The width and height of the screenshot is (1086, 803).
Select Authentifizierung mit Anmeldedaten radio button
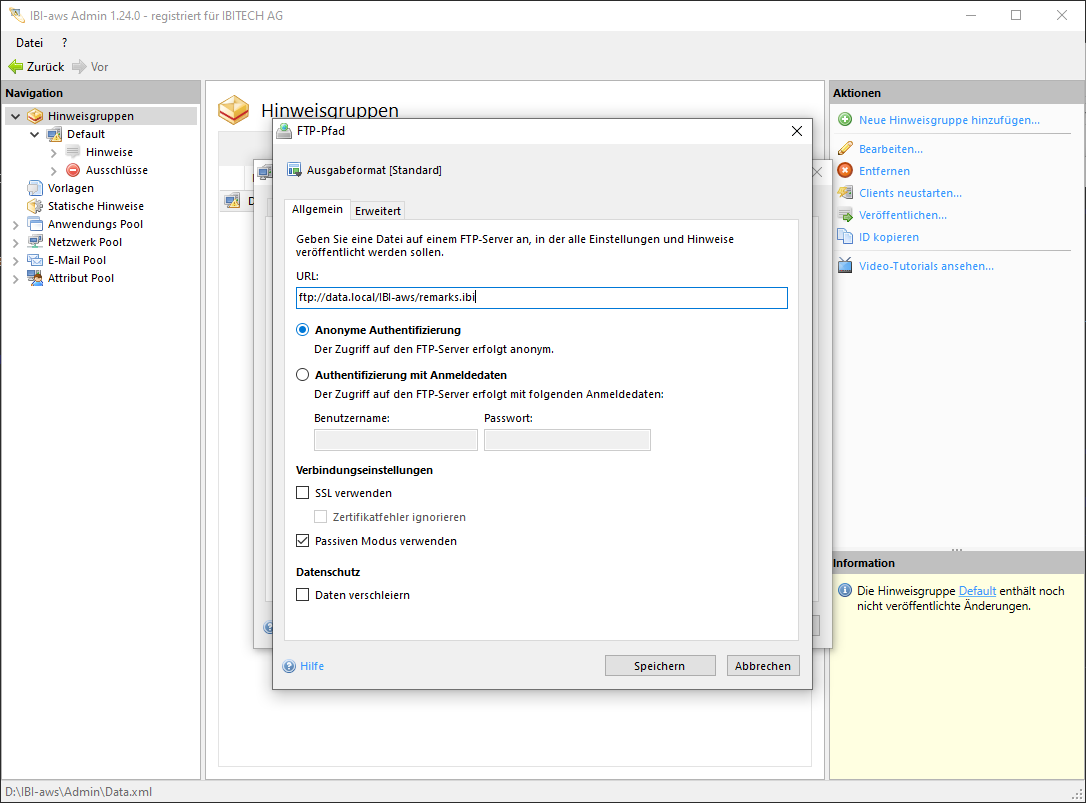pos(303,375)
